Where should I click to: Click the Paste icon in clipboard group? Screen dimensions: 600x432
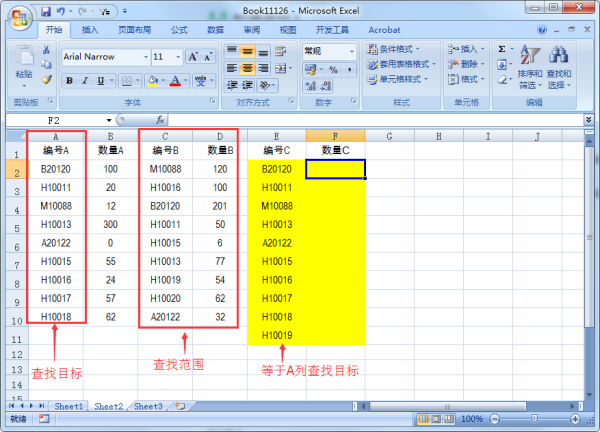[x=24, y=63]
